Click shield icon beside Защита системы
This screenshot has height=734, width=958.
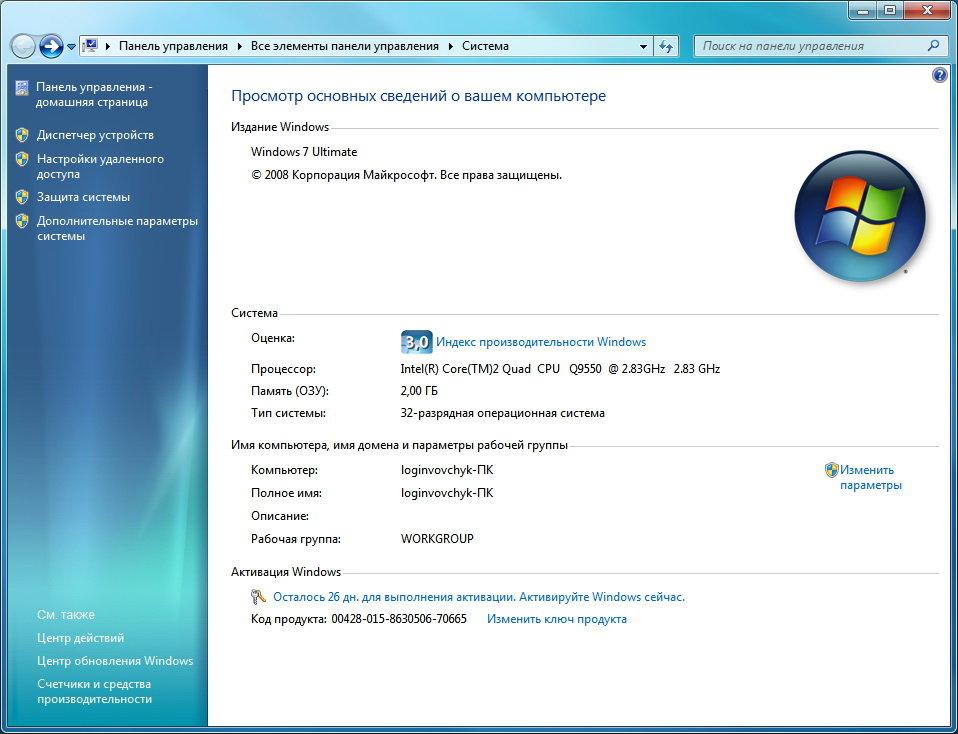[22, 197]
